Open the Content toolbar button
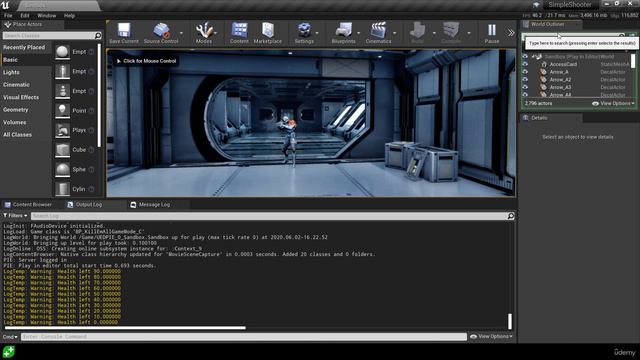 pyautogui.click(x=239, y=33)
